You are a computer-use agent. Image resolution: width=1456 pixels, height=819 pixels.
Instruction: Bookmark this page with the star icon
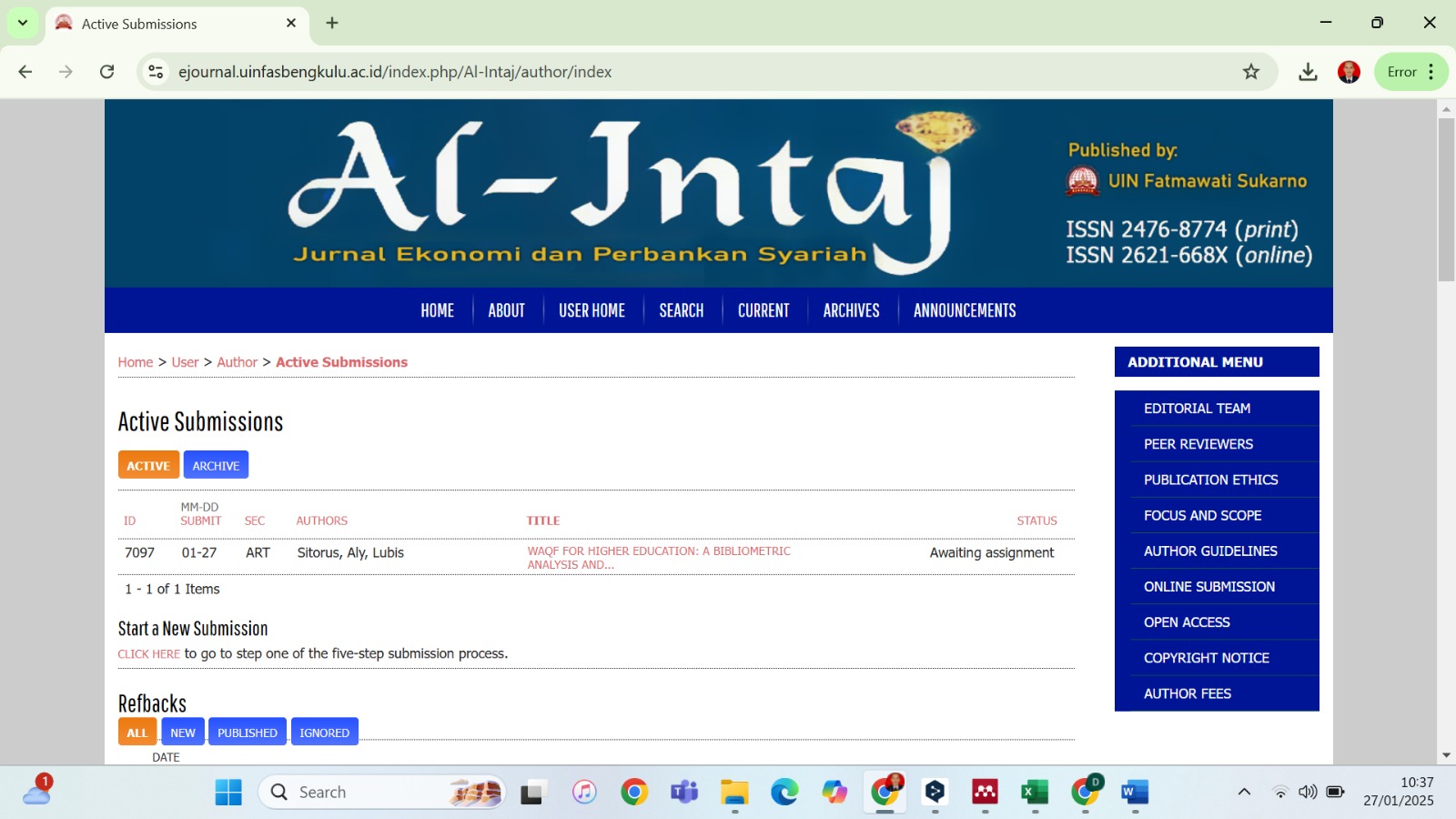click(x=1251, y=72)
